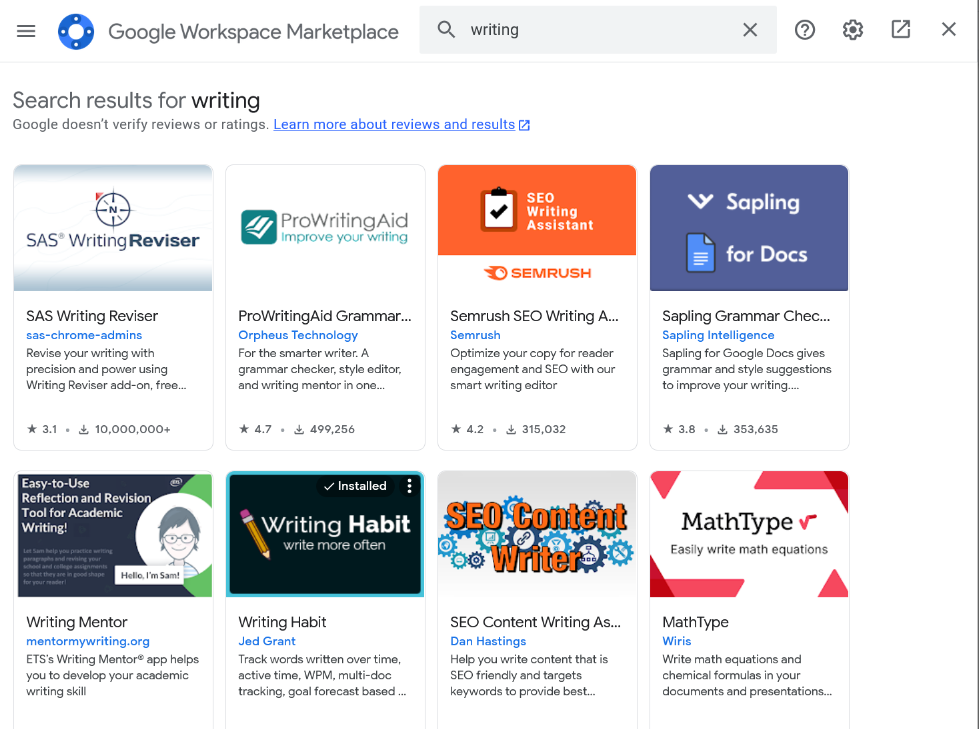
Task: Clear the search field text
Action: tap(750, 29)
